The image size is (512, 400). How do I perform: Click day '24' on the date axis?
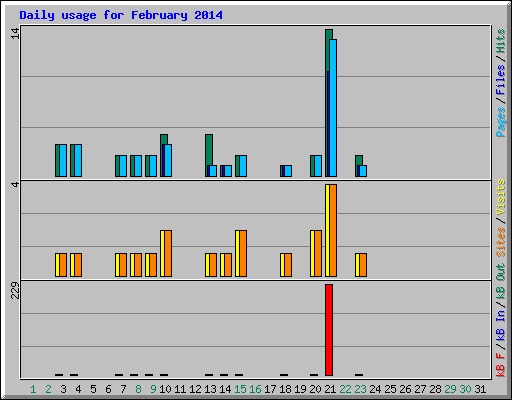[375, 389]
